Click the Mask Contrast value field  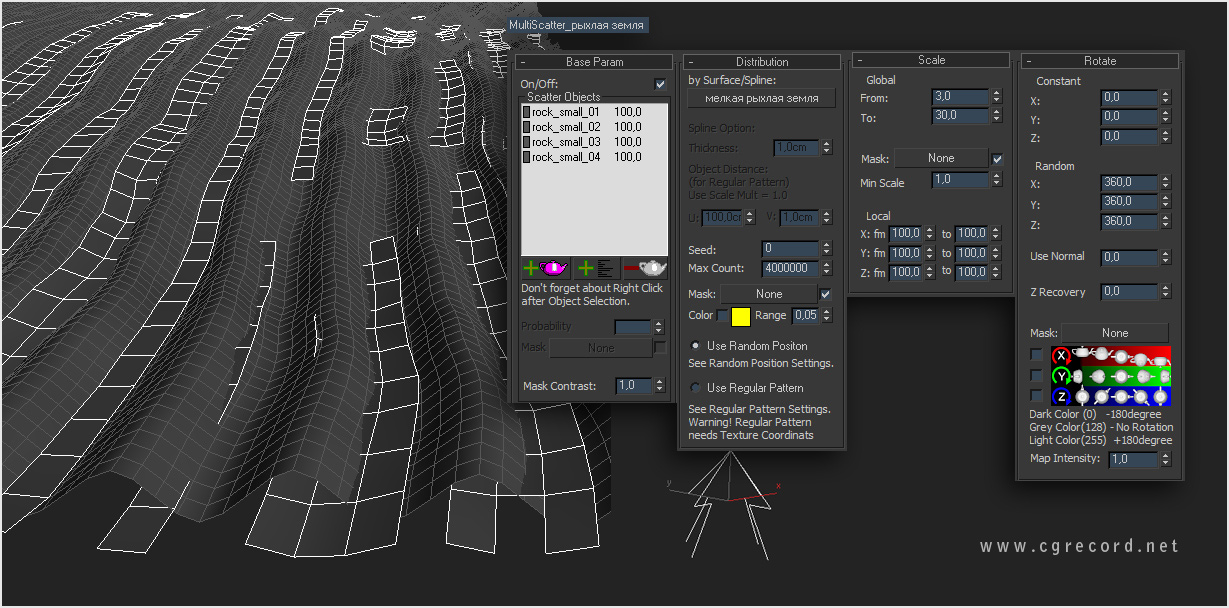pos(633,386)
